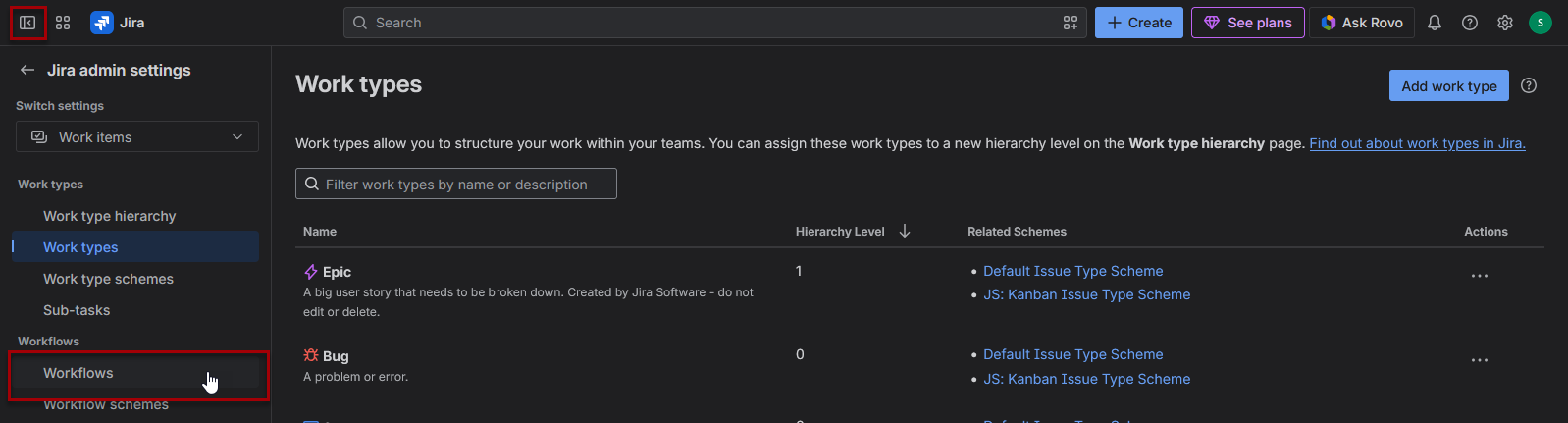Screen dimensions: 1568x423
Task: Click the magnifier icon in the filter field
Action: (x=312, y=184)
